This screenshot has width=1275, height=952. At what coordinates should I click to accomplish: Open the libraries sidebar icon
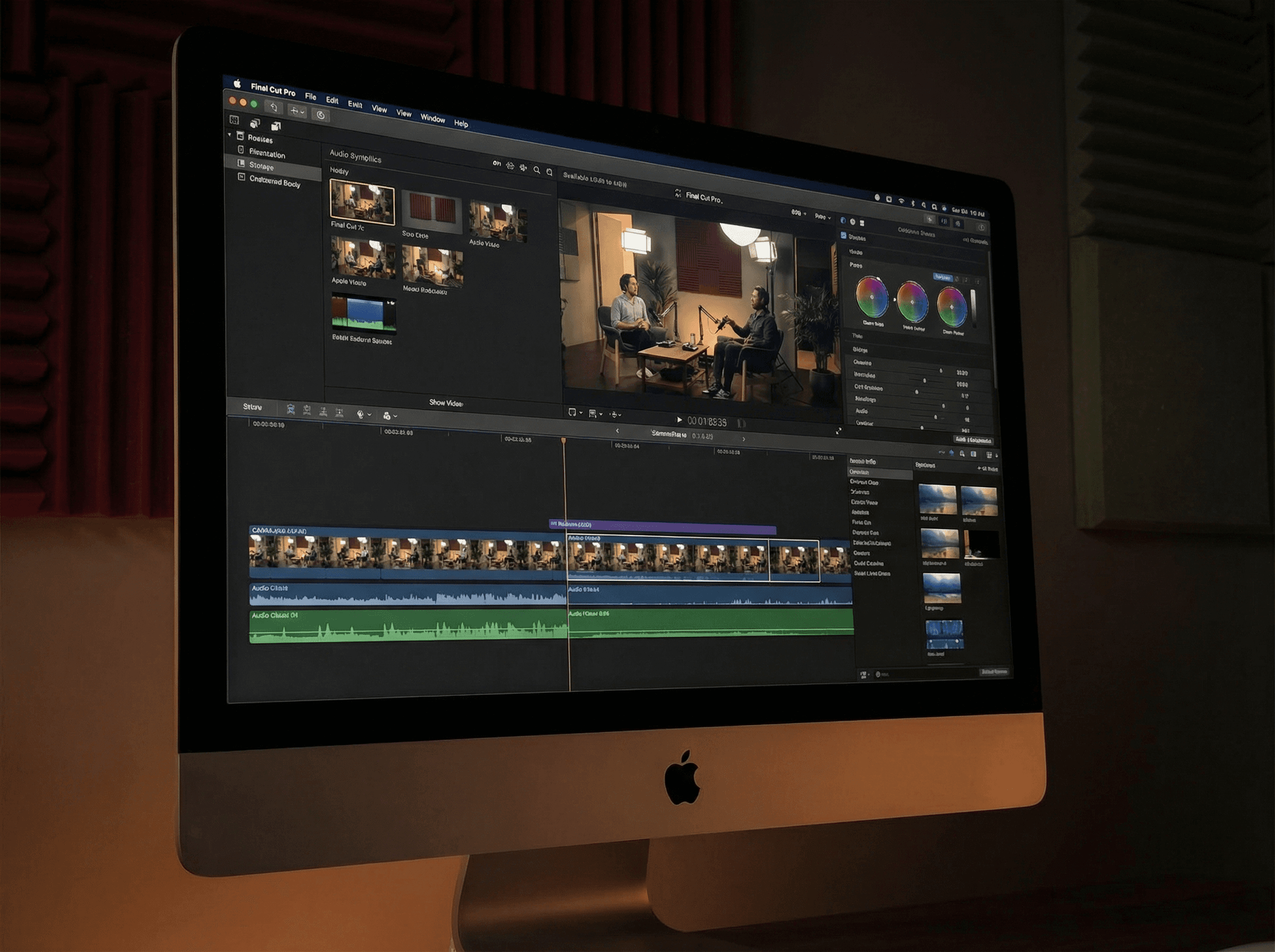(x=234, y=120)
